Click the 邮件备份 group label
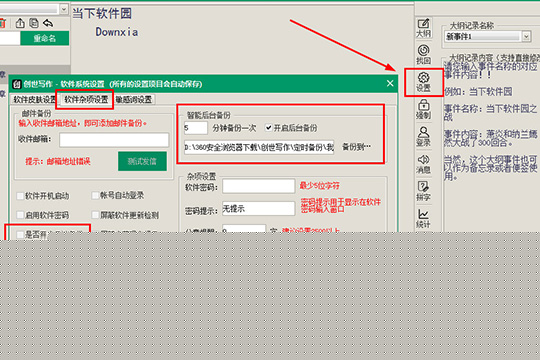 (36, 113)
